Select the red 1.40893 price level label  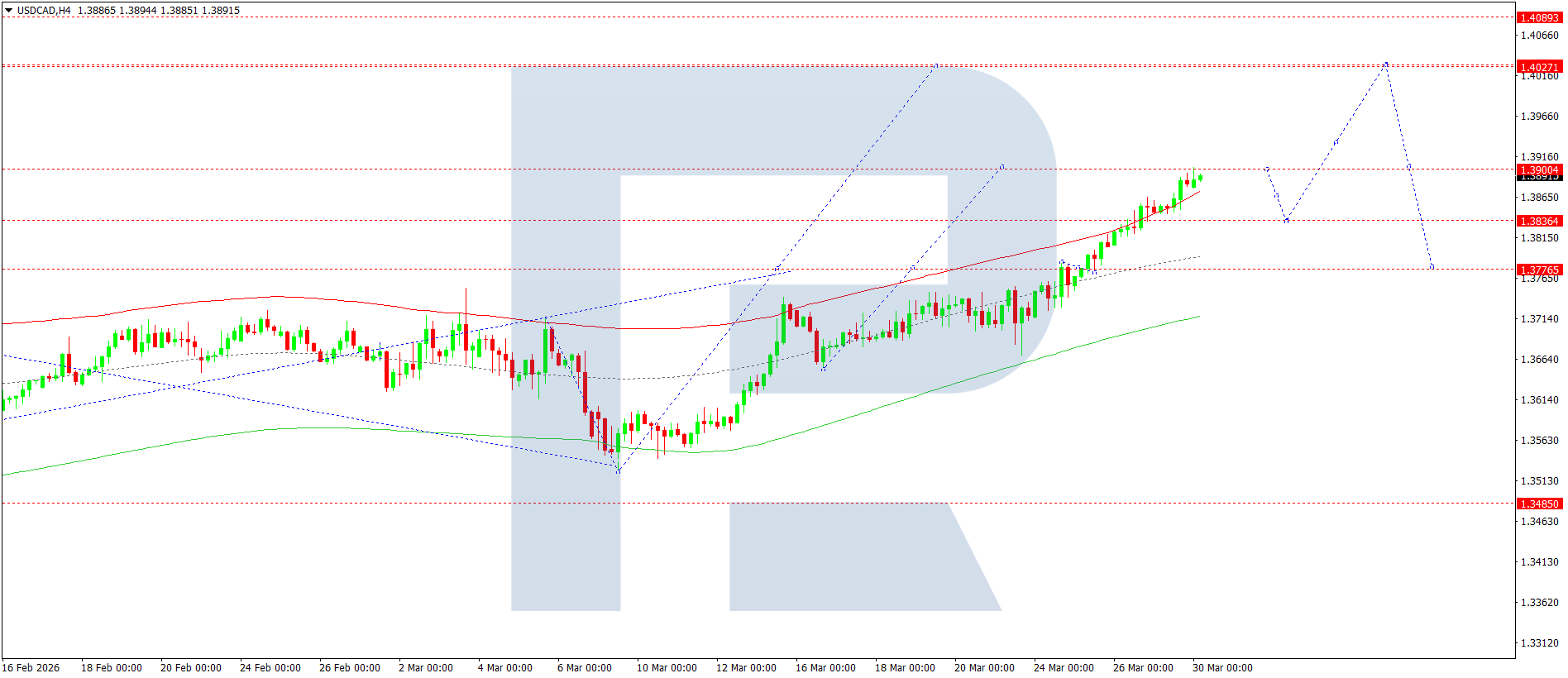pyautogui.click(x=1539, y=17)
